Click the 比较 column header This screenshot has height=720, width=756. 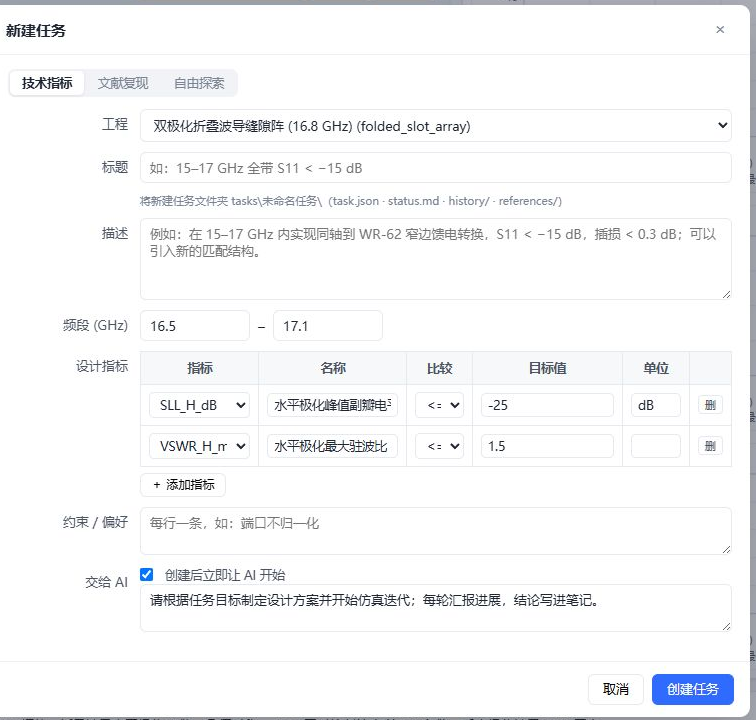(439, 368)
